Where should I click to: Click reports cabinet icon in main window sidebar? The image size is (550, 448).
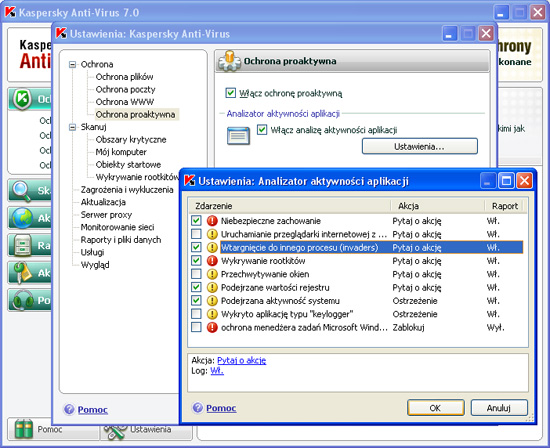point(22,245)
